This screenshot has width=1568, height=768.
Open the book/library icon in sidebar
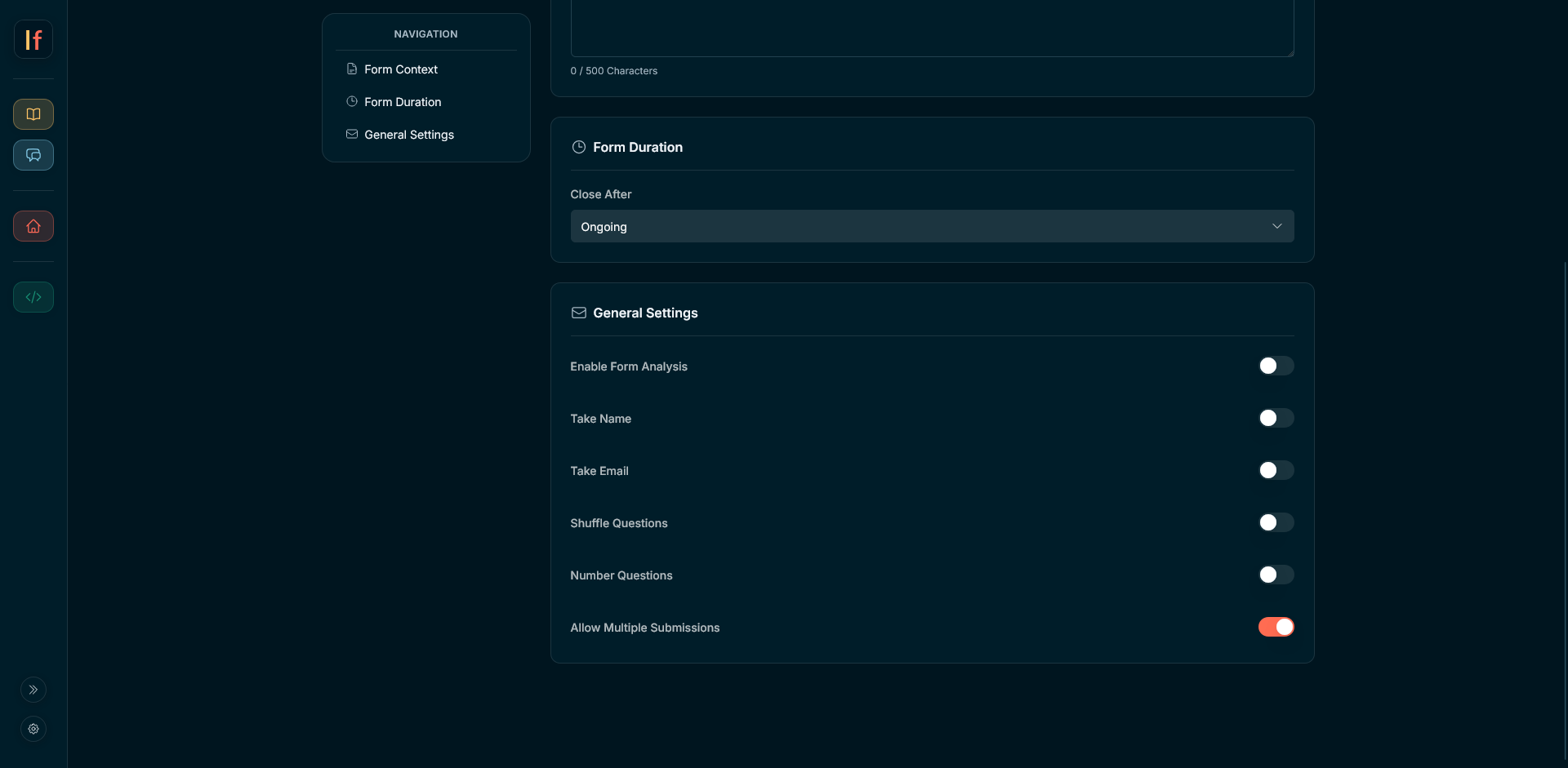[x=33, y=113]
